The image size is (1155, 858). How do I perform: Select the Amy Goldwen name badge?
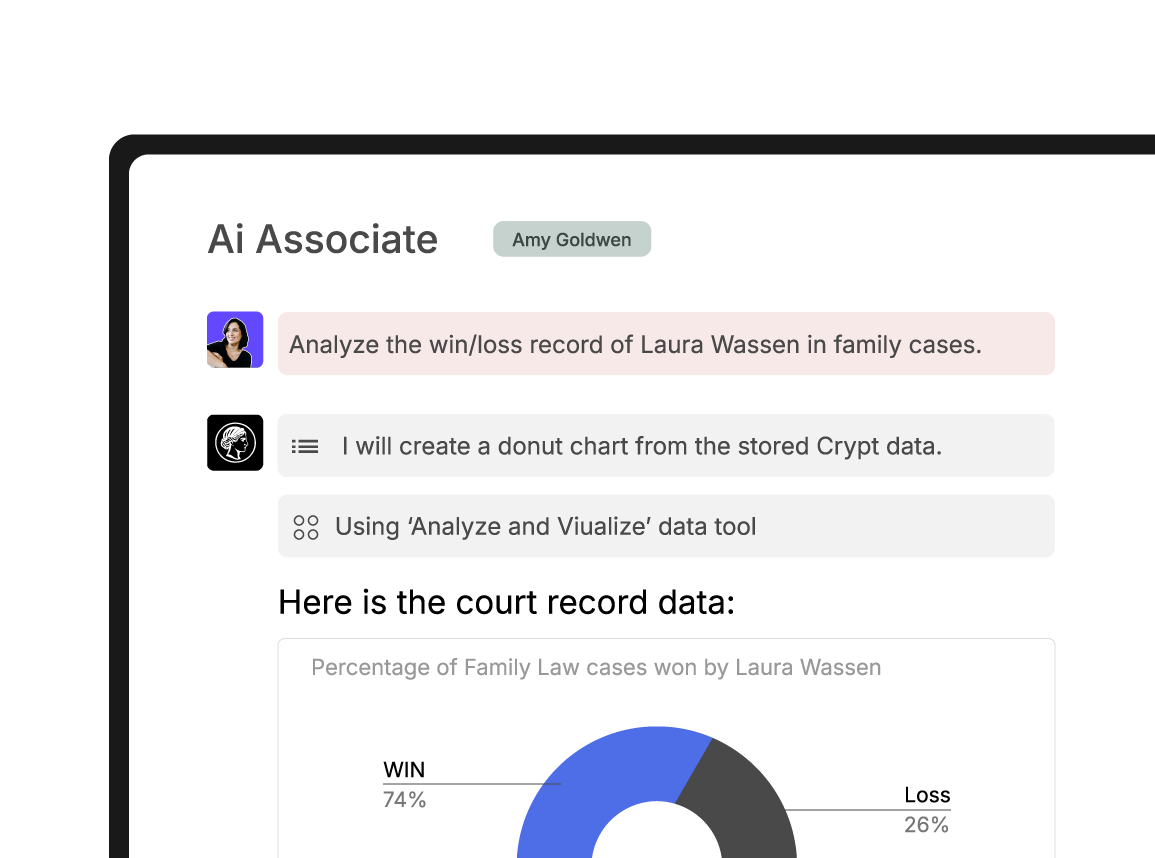tap(572, 239)
